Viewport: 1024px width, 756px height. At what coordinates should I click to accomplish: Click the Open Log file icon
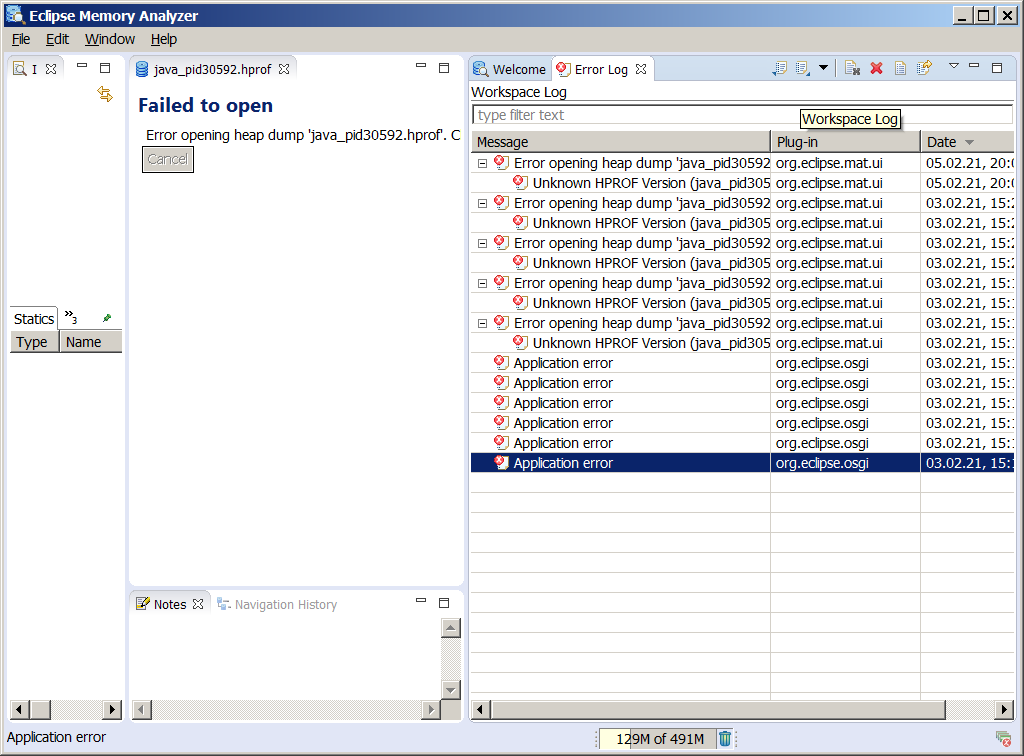[x=900, y=68]
